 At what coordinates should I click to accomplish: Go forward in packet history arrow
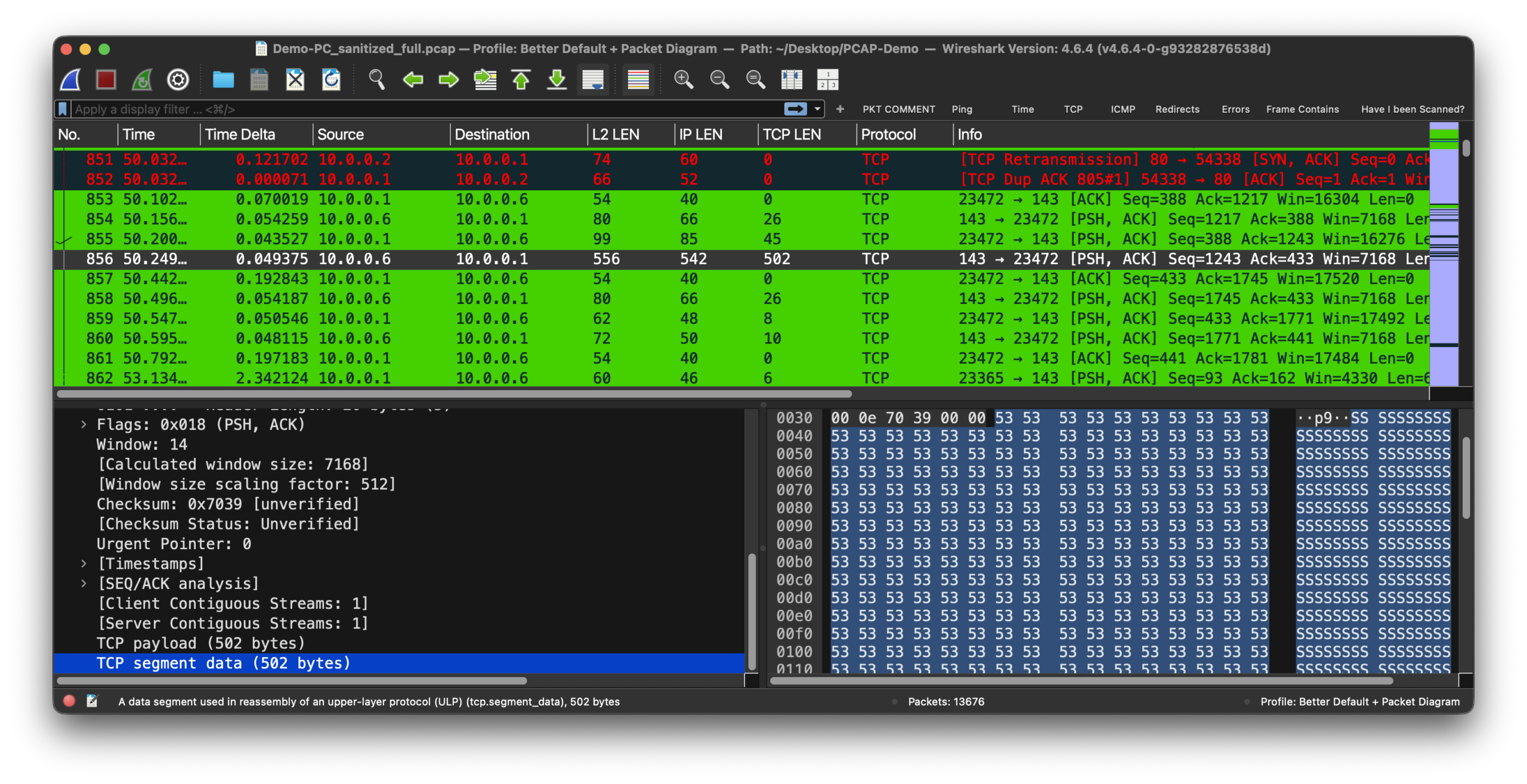coord(449,79)
